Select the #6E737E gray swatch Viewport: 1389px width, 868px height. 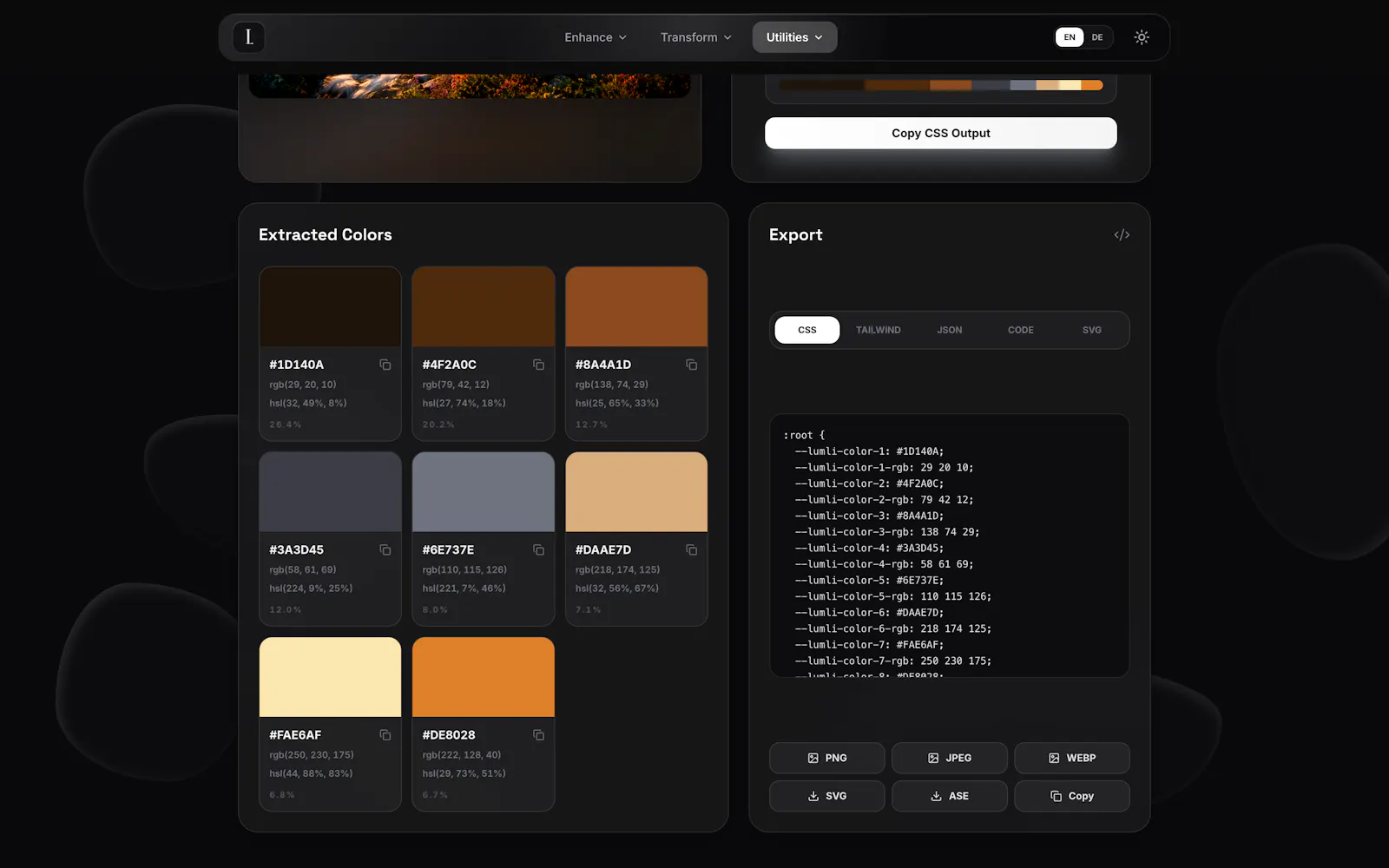(x=484, y=492)
